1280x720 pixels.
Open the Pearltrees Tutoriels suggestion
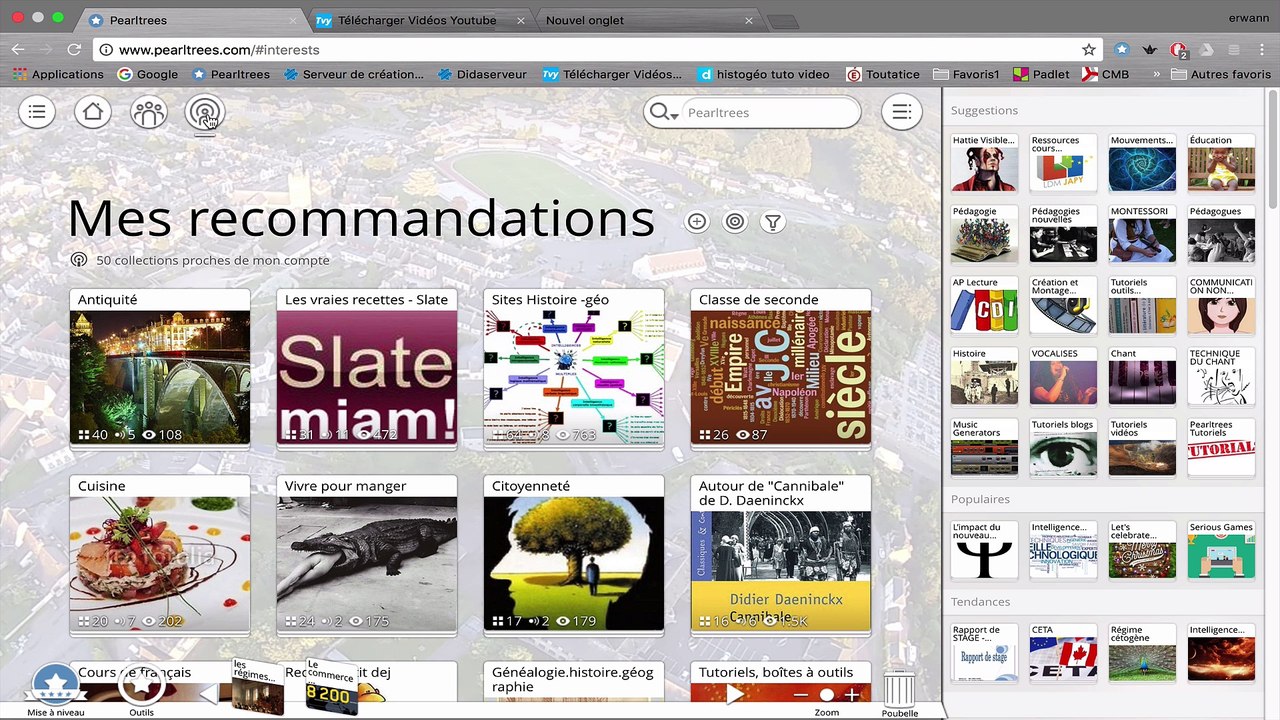coord(1221,446)
